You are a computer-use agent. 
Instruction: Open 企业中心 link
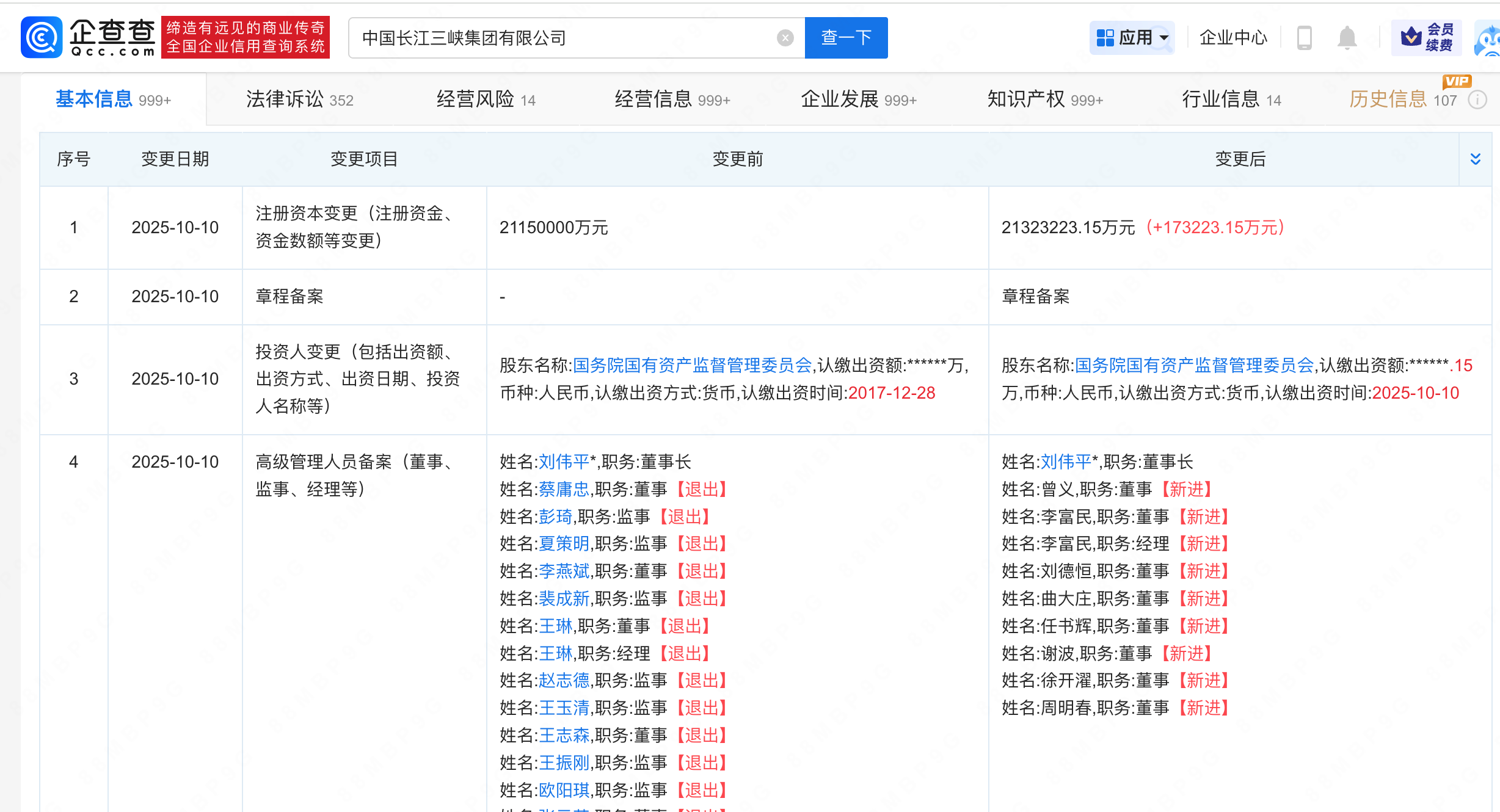click(1232, 38)
